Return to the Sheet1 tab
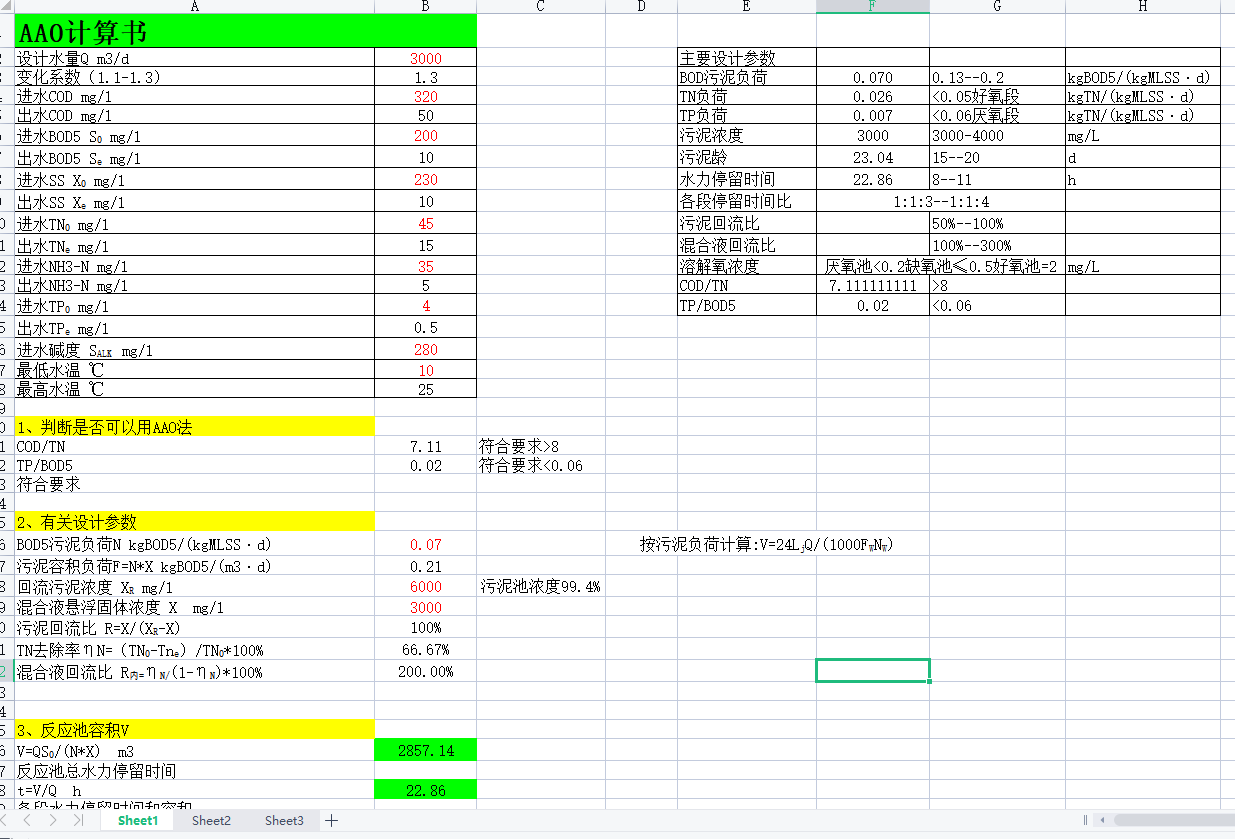 [137, 820]
